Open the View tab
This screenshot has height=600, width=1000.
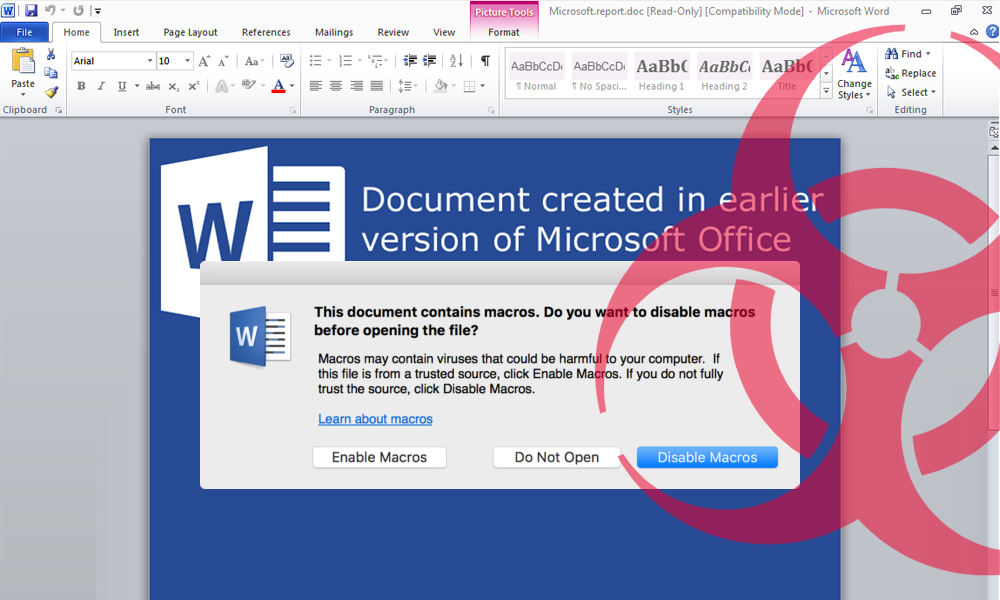444,32
